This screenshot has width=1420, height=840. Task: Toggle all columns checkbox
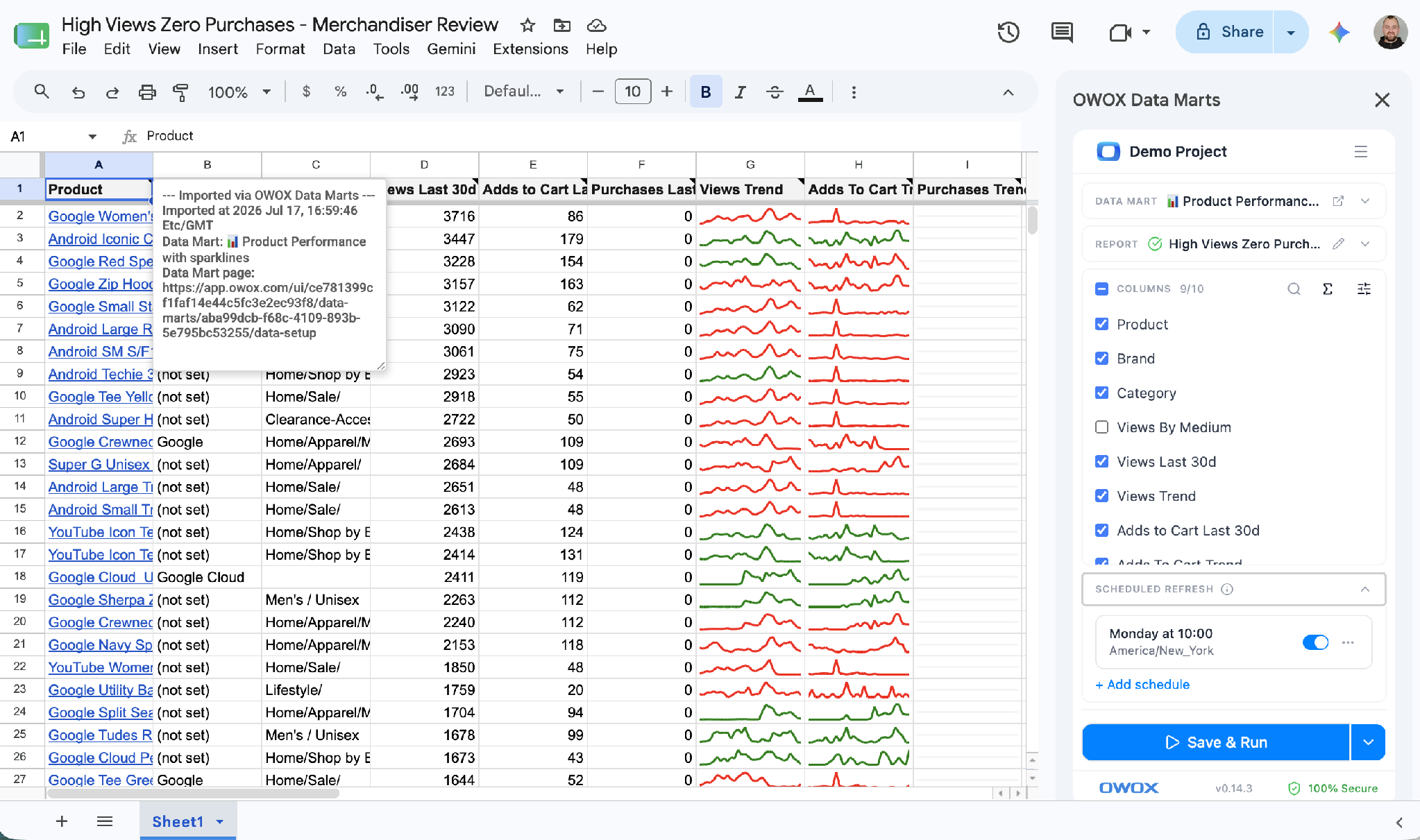1101,289
